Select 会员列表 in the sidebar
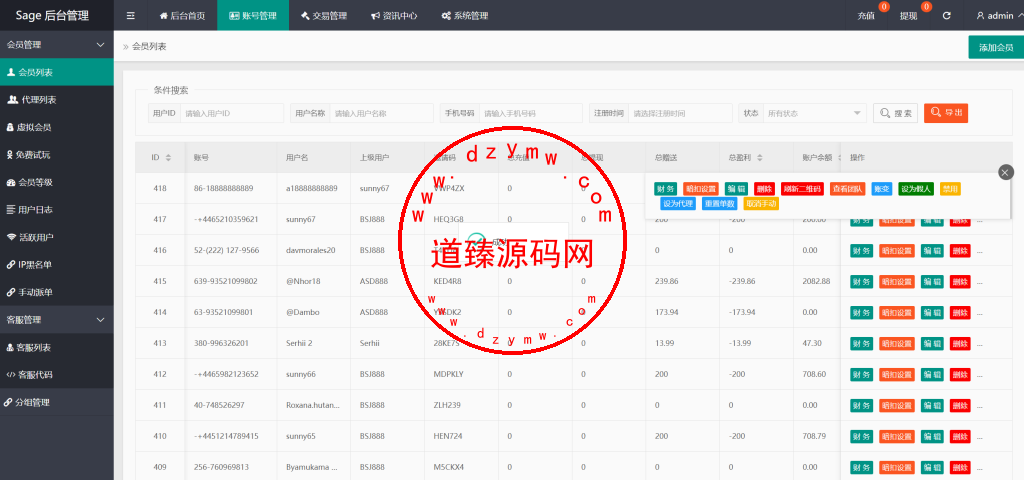The height and width of the screenshot is (480, 1024). (57, 72)
